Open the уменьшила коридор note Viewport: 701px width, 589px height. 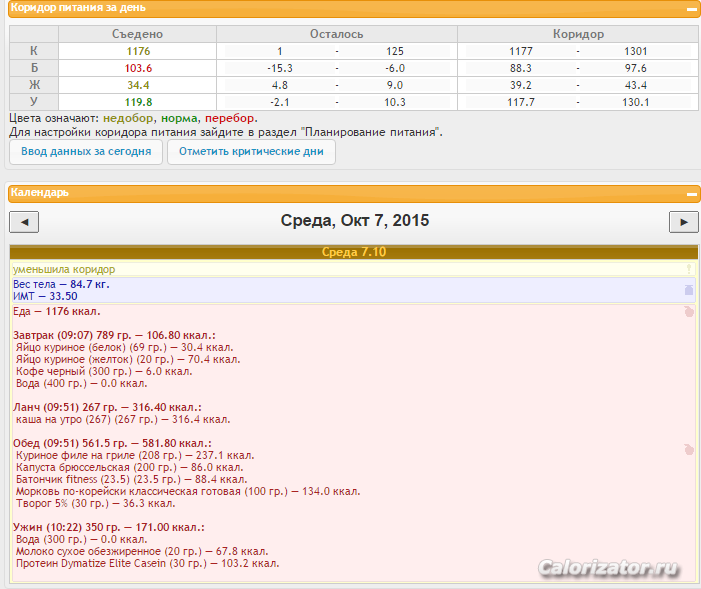pos(64,270)
